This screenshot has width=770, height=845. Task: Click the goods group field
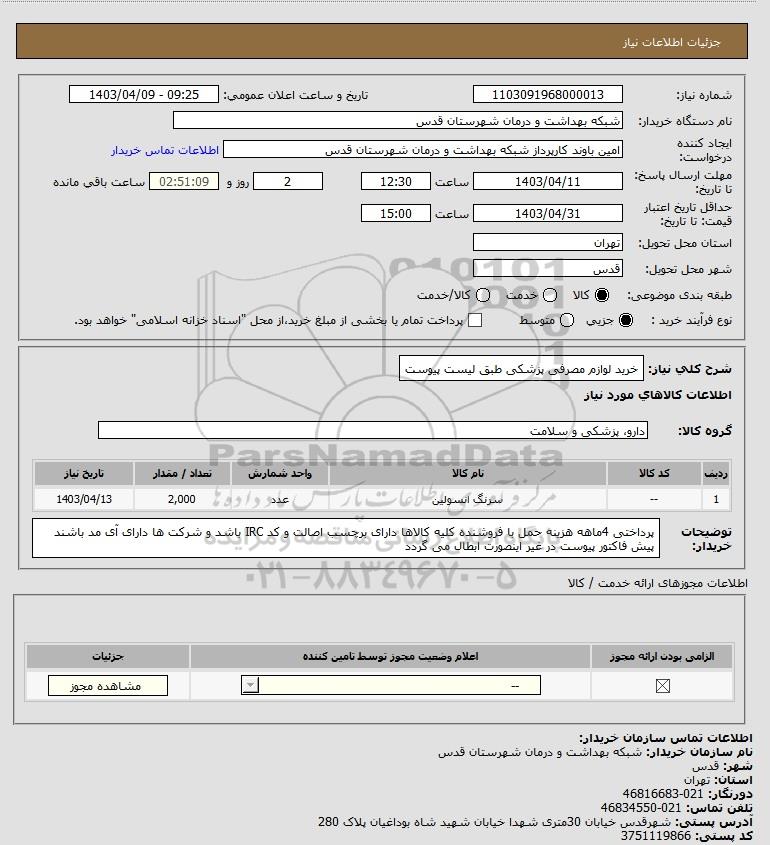tap(373, 431)
